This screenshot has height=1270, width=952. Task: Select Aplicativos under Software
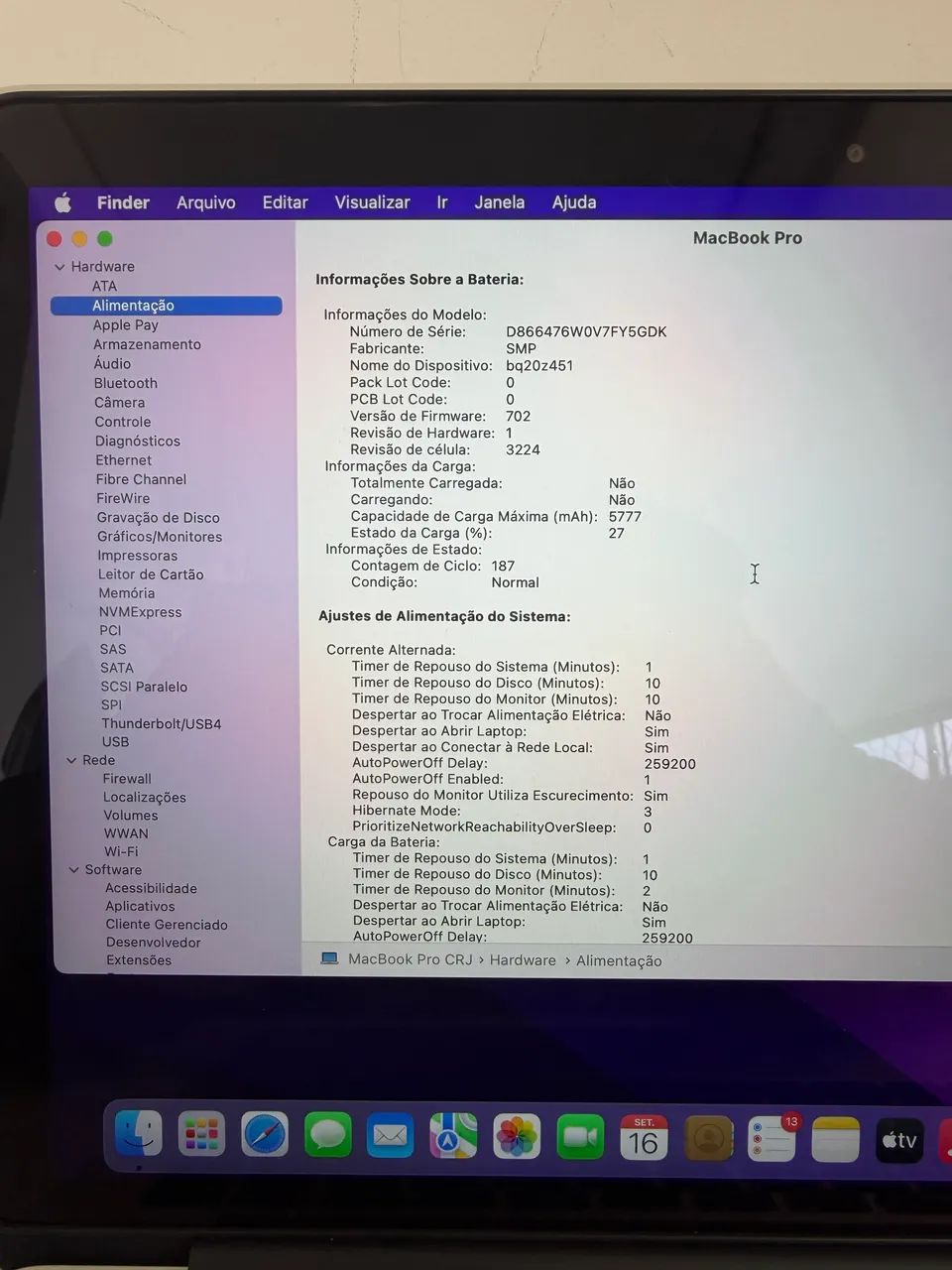140,907
